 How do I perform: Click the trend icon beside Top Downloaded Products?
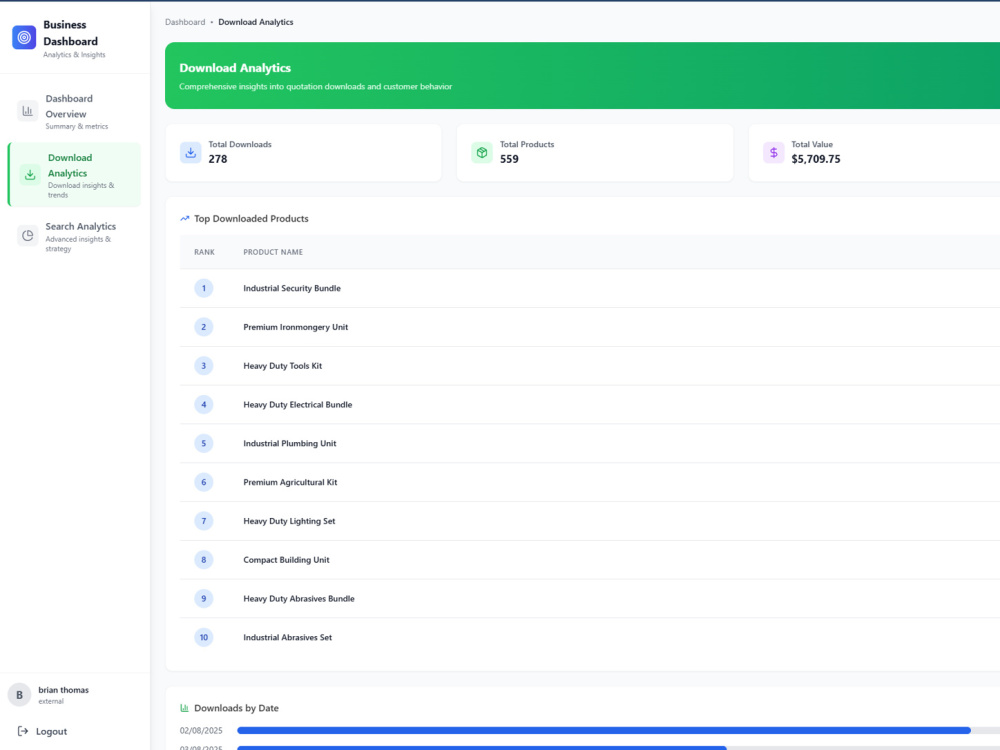[x=185, y=219]
